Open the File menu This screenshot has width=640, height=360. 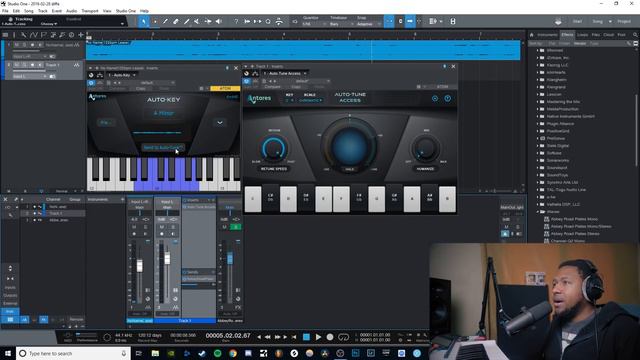[5, 11]
